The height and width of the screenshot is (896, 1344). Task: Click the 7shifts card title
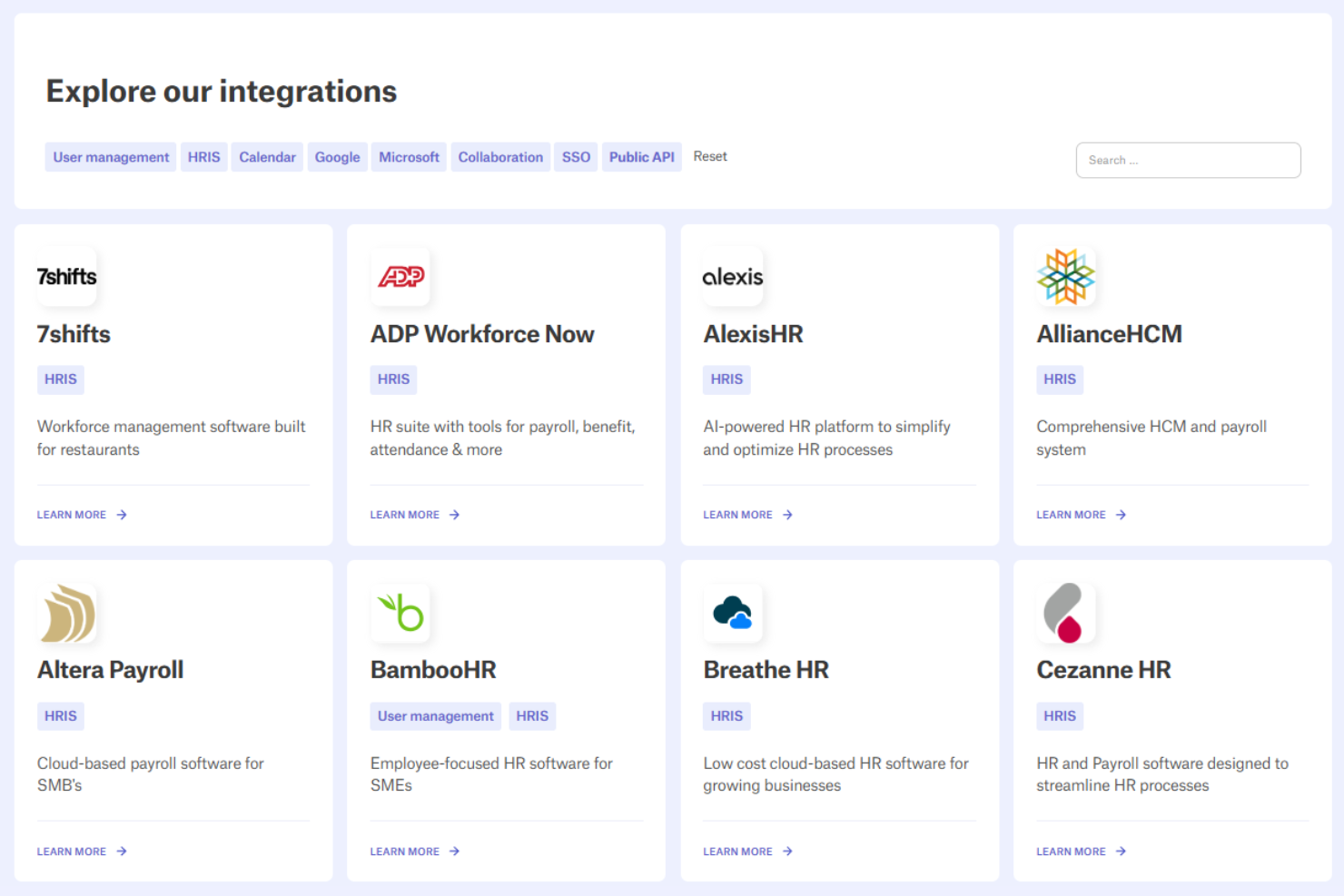74,334
